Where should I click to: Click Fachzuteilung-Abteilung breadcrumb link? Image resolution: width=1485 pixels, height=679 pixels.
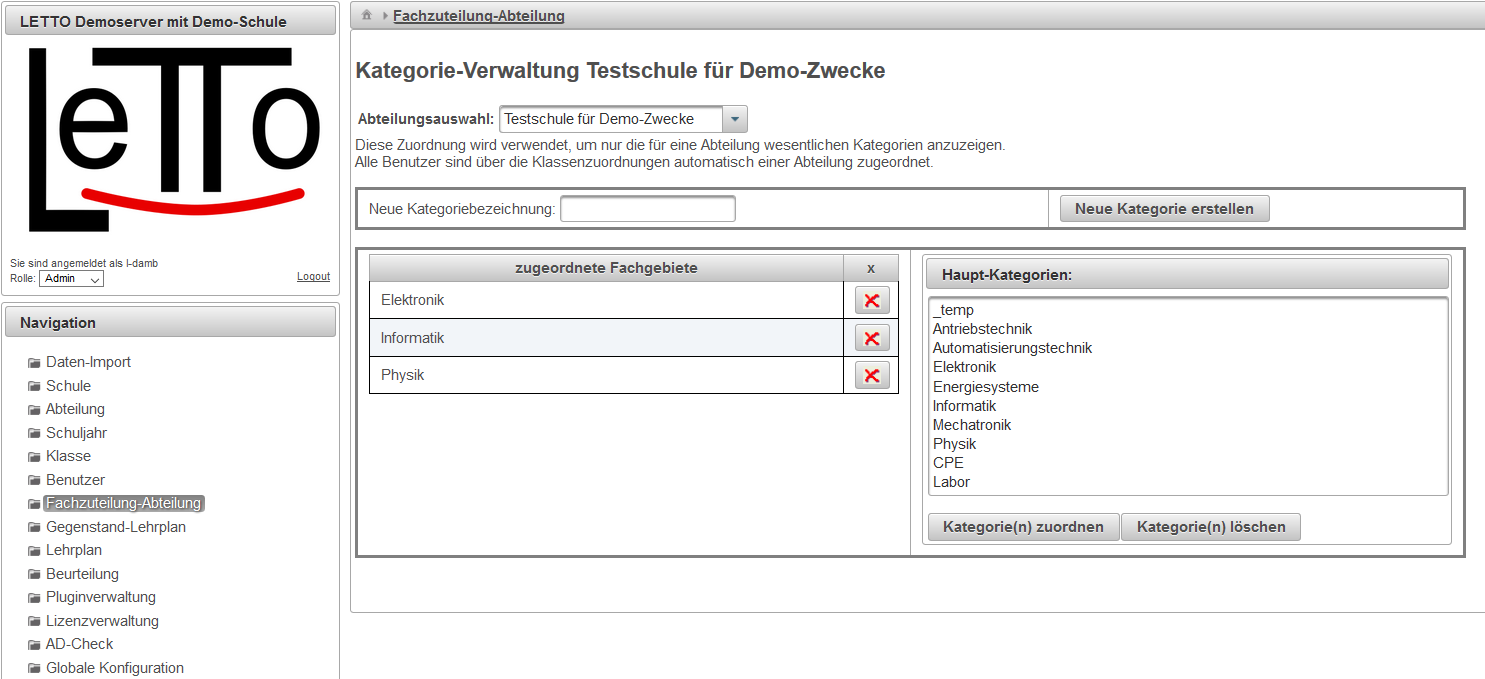click(x=478, y=15)
